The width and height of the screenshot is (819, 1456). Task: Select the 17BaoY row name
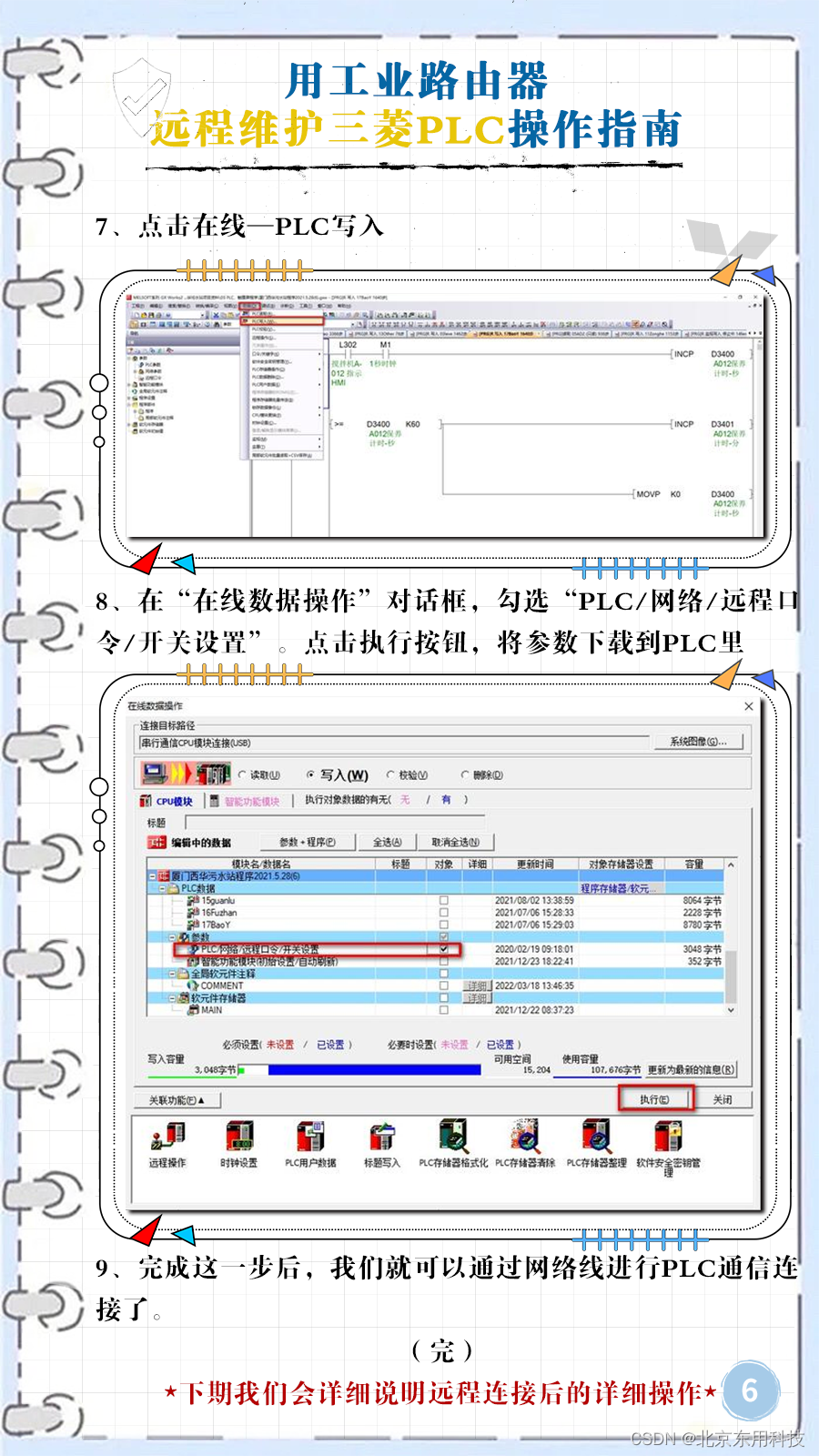217,925
